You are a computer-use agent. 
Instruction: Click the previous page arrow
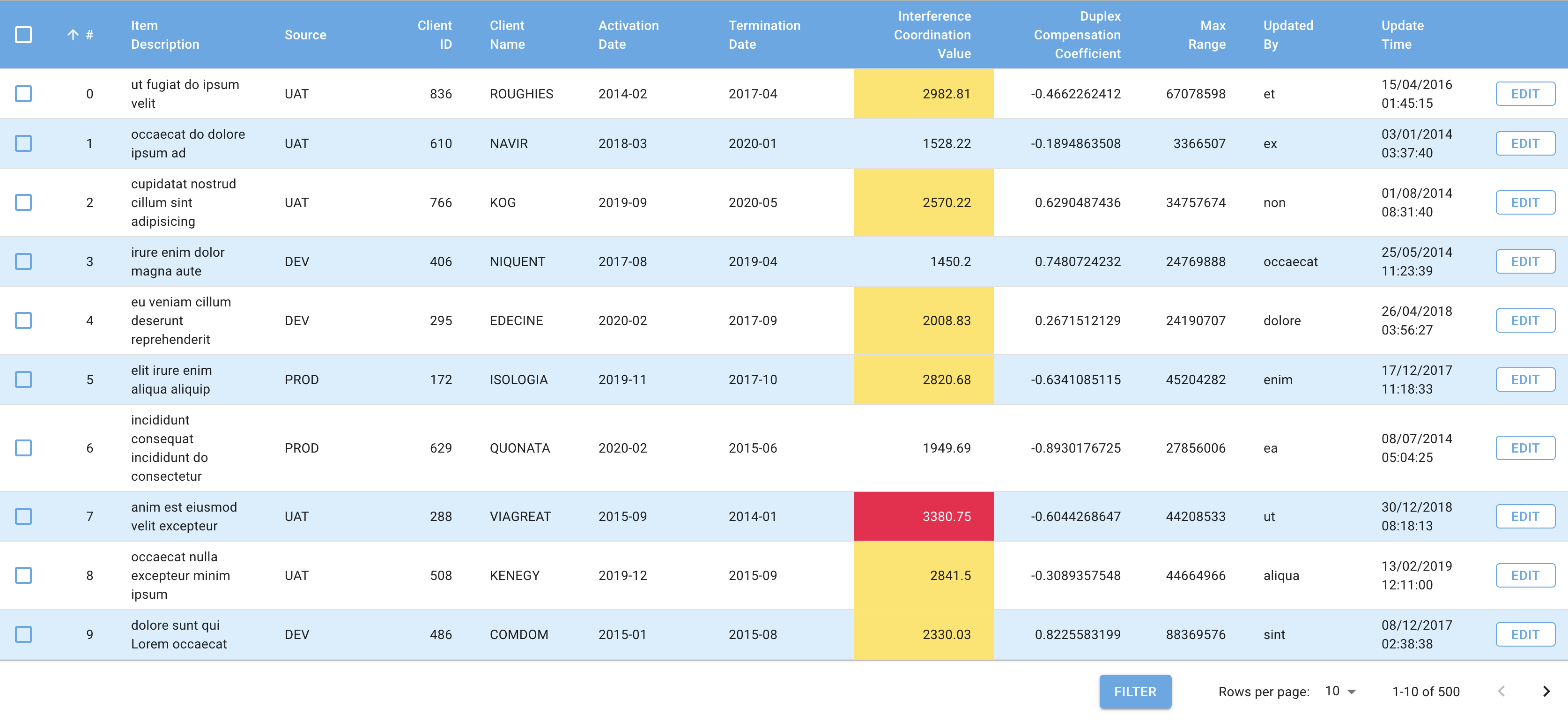(x=1501, y=691)
